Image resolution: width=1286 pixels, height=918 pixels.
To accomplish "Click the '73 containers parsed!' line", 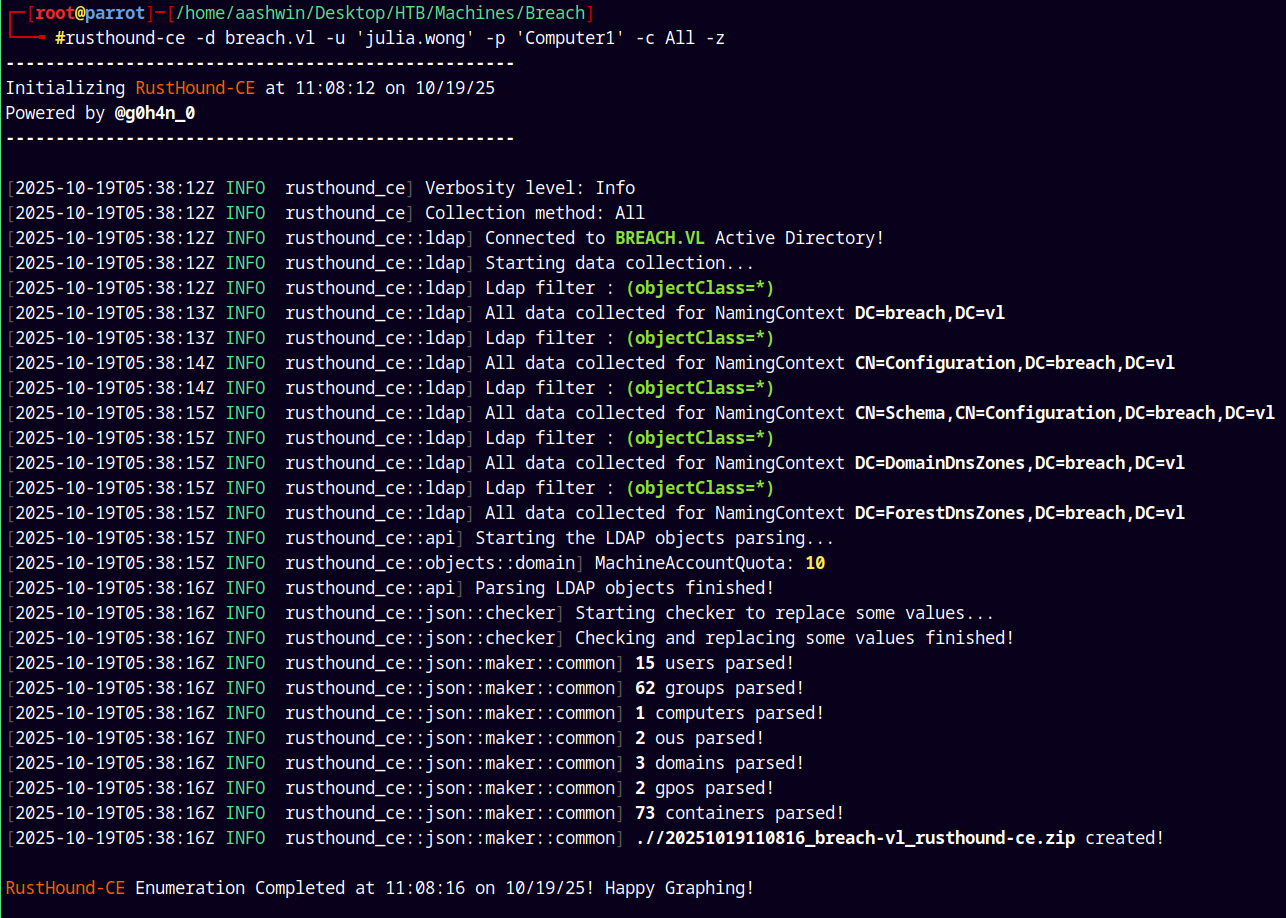I will coord(739,813).
